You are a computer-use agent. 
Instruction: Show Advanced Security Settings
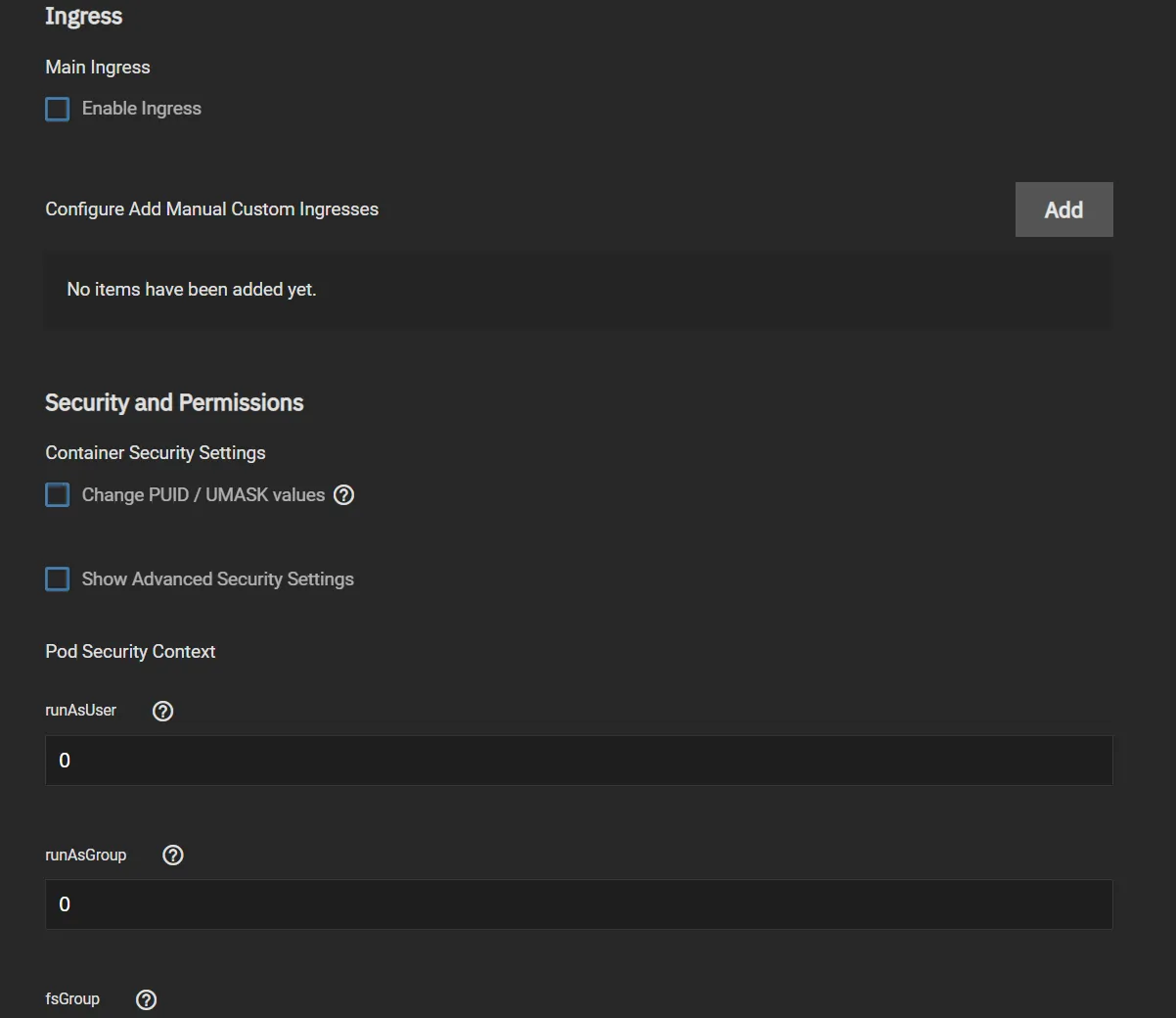(x=57, y=578)
